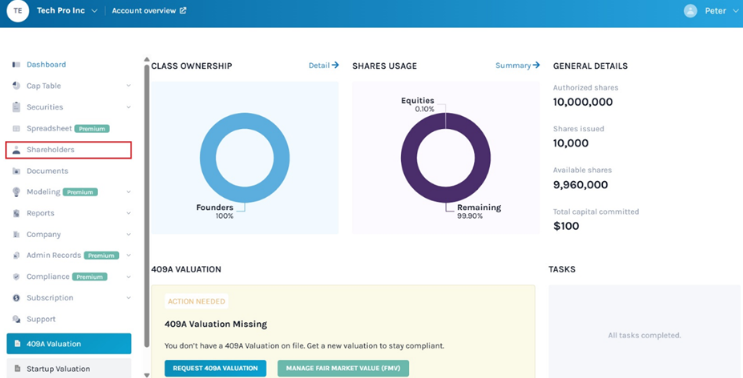Click the Cap Table pie icon
The image size is (743, 378).
coord(16,86)
